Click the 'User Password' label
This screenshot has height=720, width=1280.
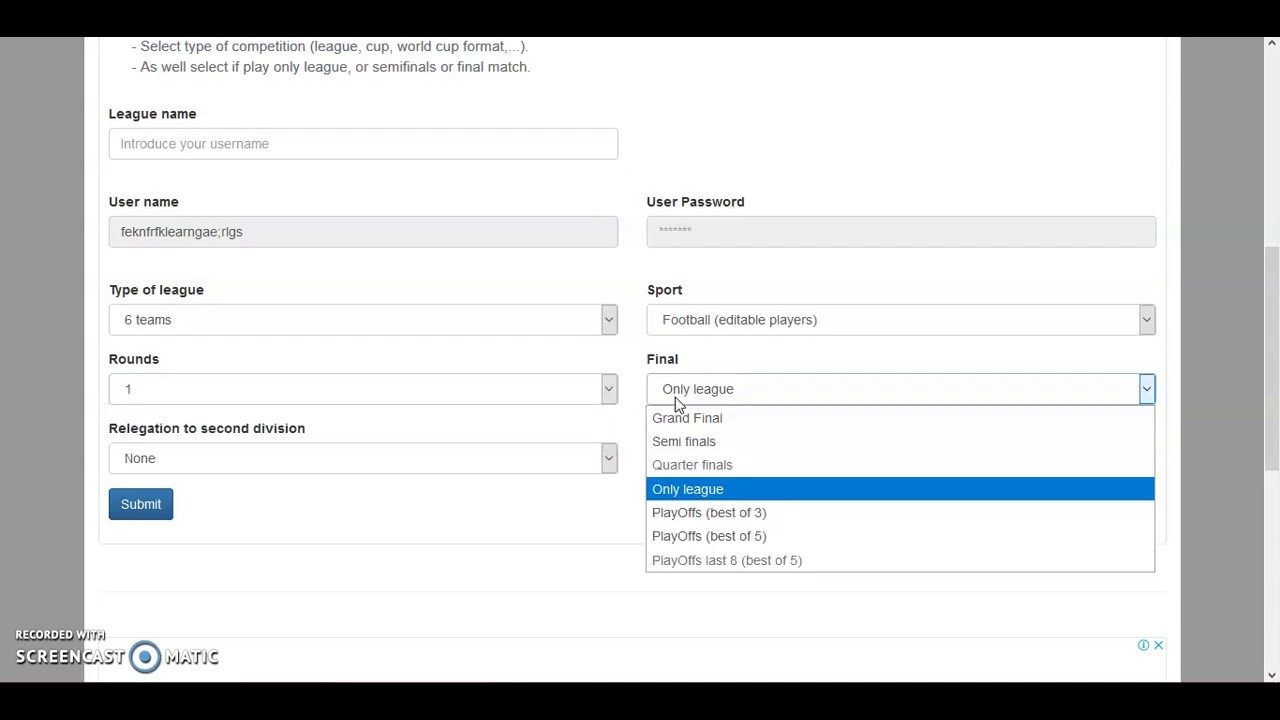[x=695, y=202]
